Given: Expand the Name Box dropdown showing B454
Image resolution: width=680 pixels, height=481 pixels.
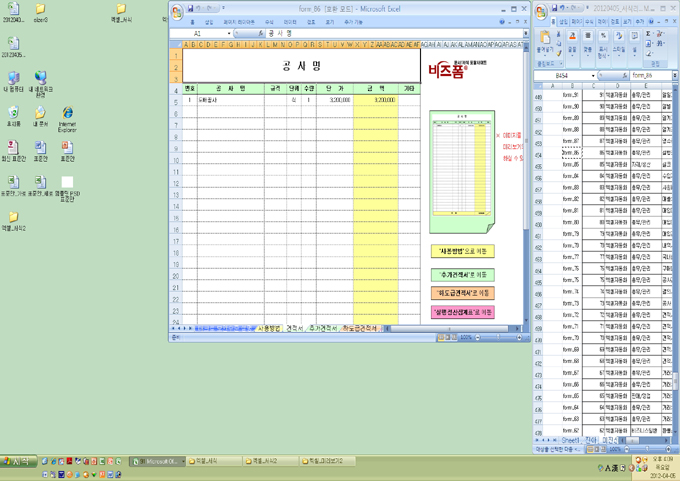Looking at the screenshot, I should 595,75.
